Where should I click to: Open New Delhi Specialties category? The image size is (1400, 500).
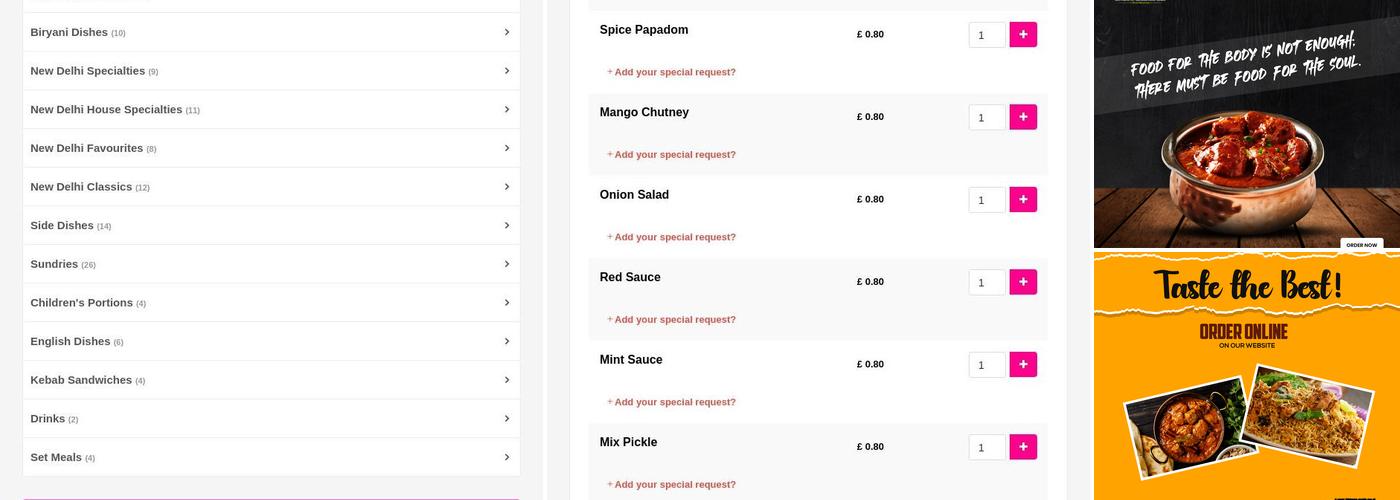(x=88, y=71)
